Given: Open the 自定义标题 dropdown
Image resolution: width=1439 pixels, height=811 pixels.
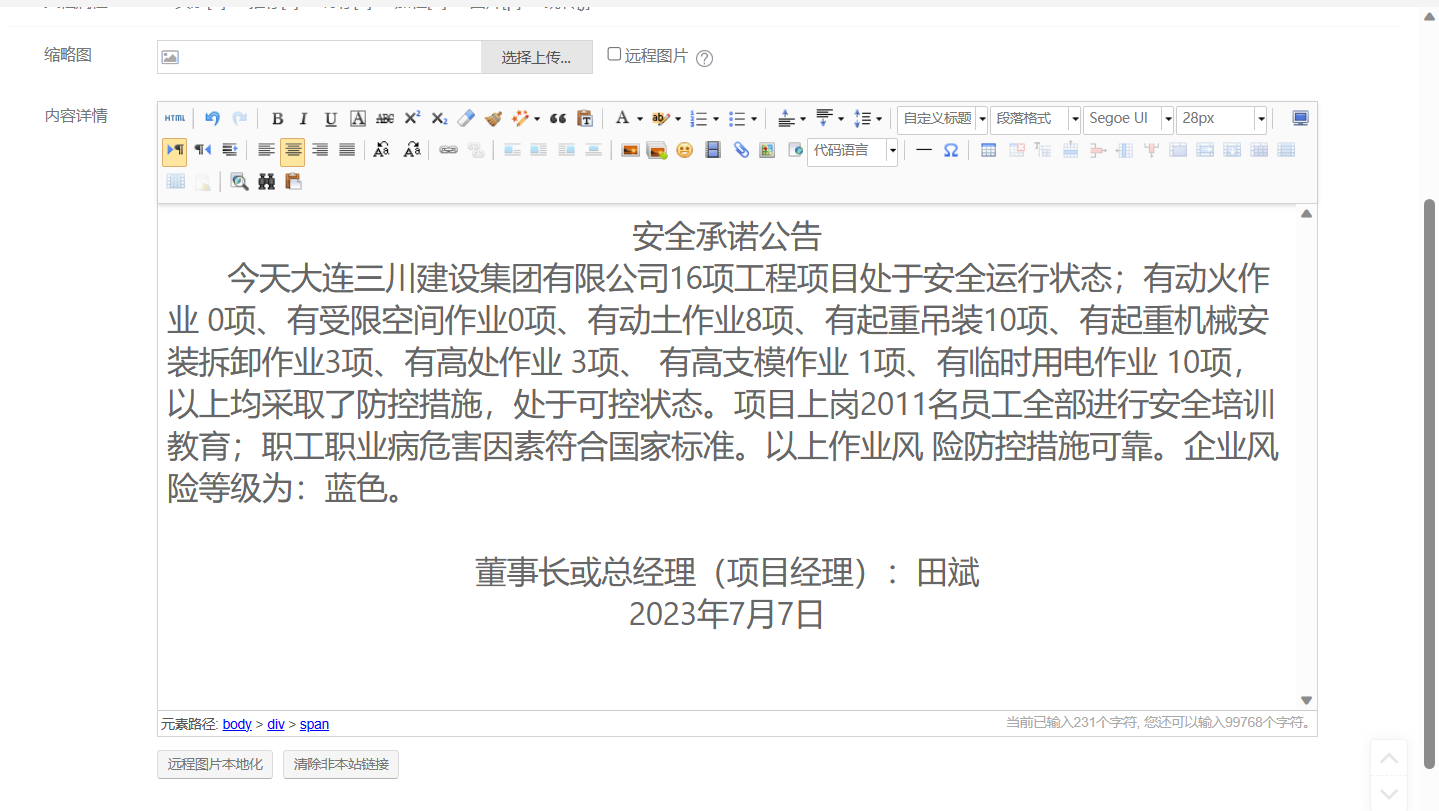Looking at the screenshot, I should tap(942, 119).
